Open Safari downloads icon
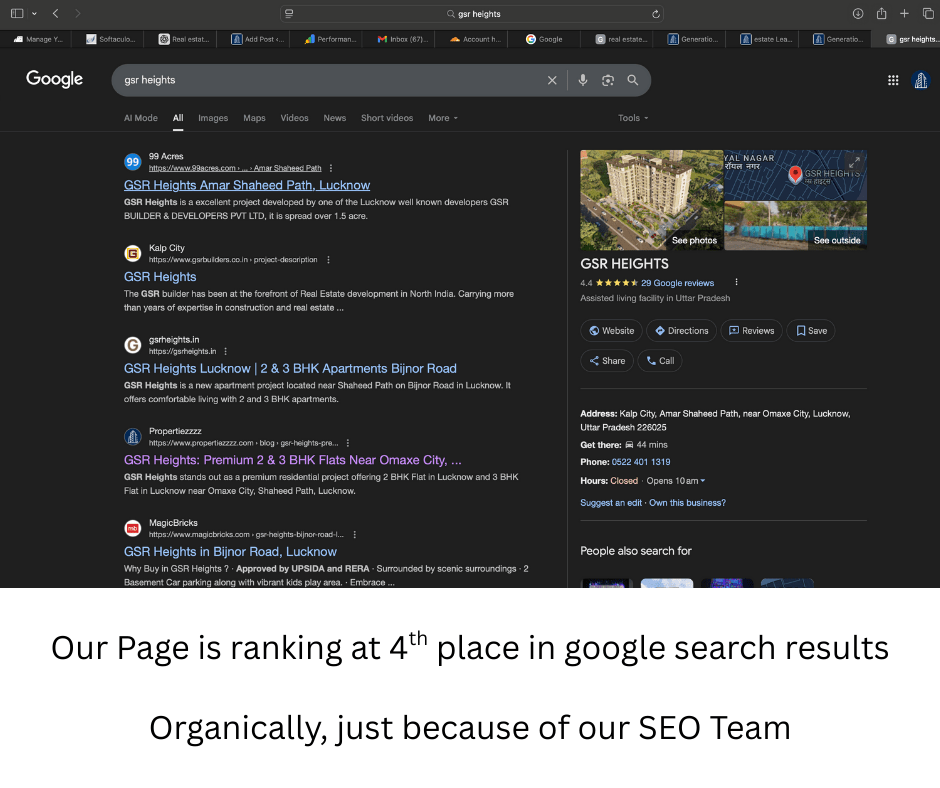This screenshot has width=940, height=788. point(858,13)
